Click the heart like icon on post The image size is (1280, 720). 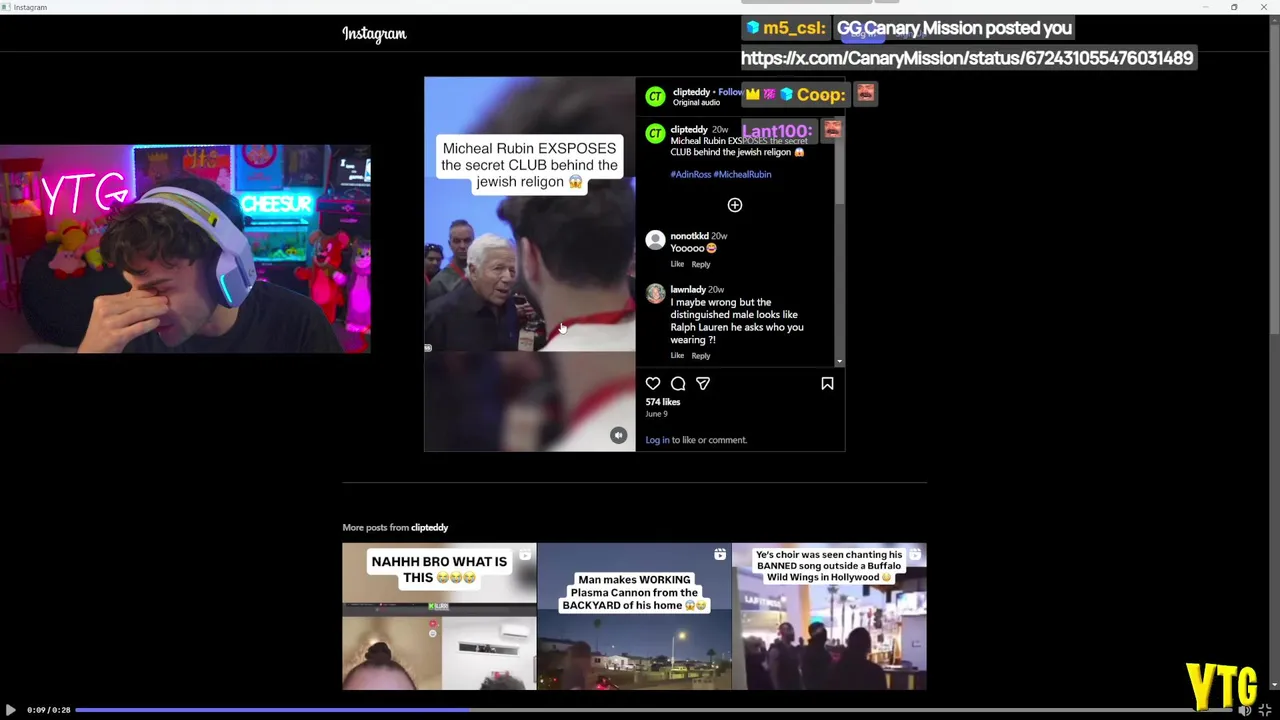pyautogui.click(x=653, y=383)
